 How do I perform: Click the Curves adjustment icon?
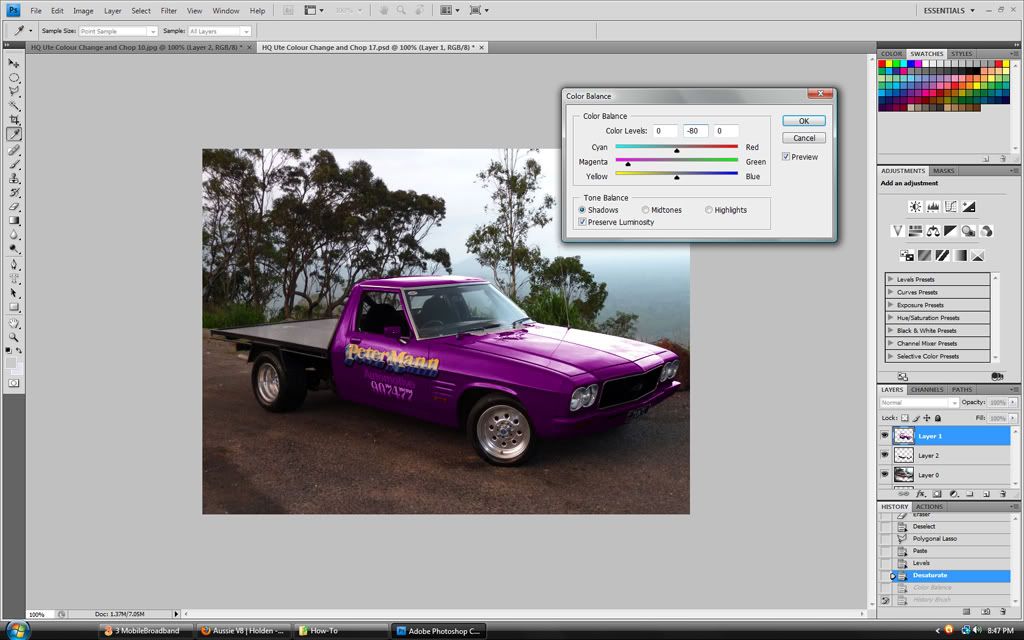[950, 207]
